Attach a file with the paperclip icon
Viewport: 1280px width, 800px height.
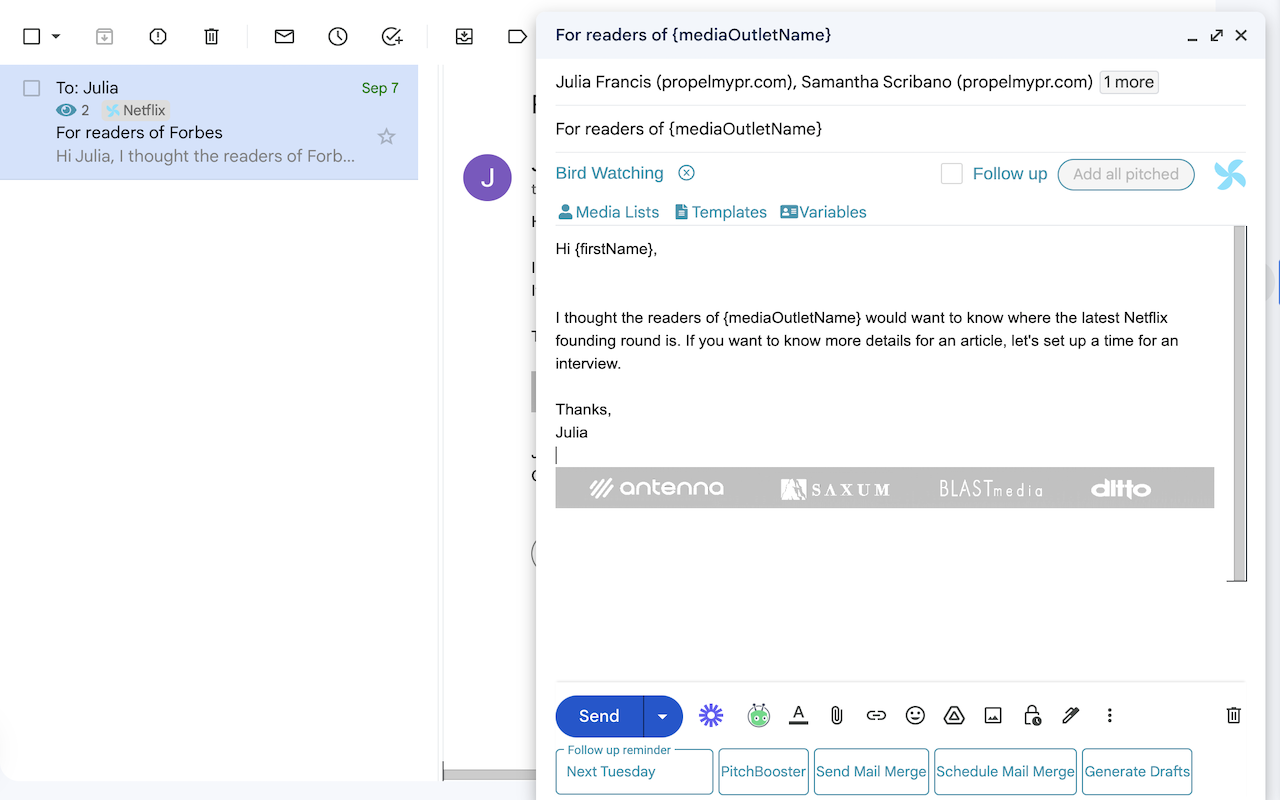(836, 715)
